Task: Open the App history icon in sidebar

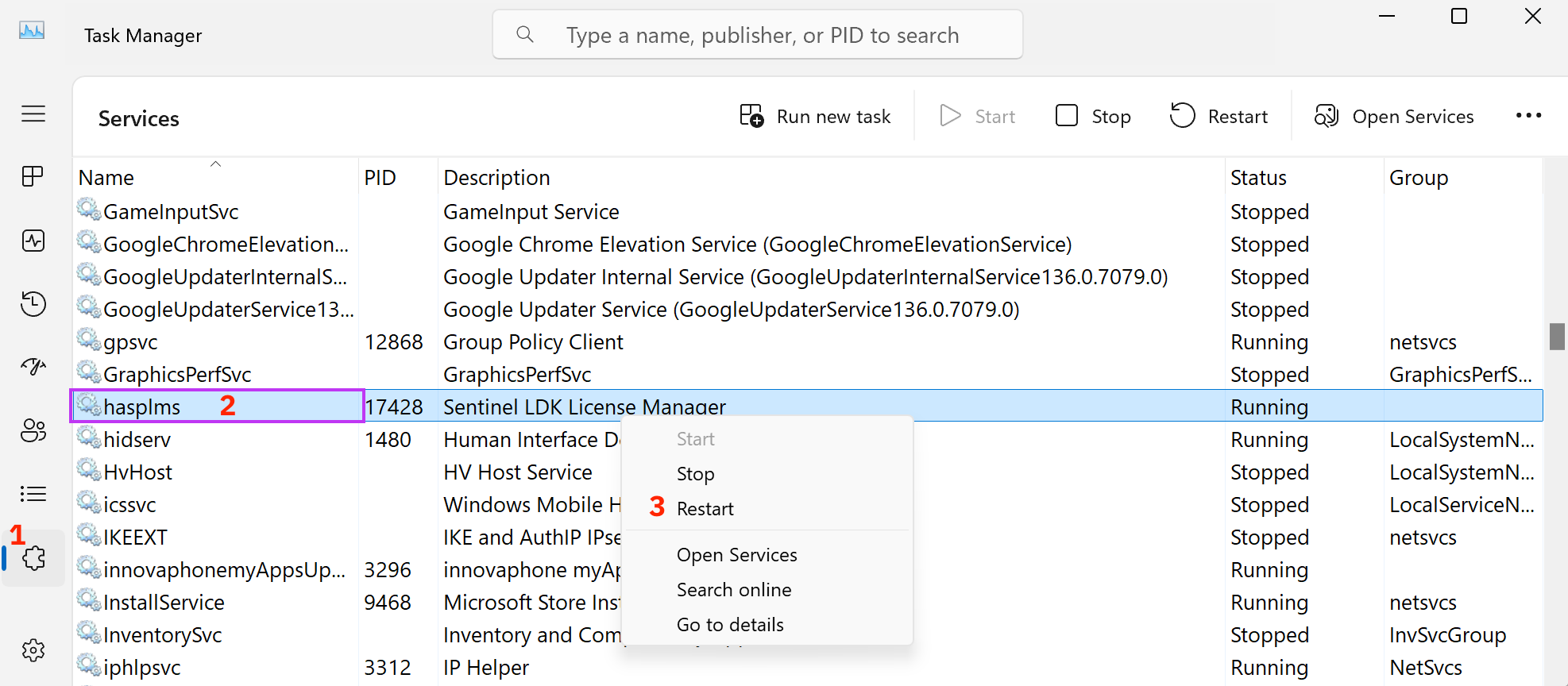Action: point(33,303)
